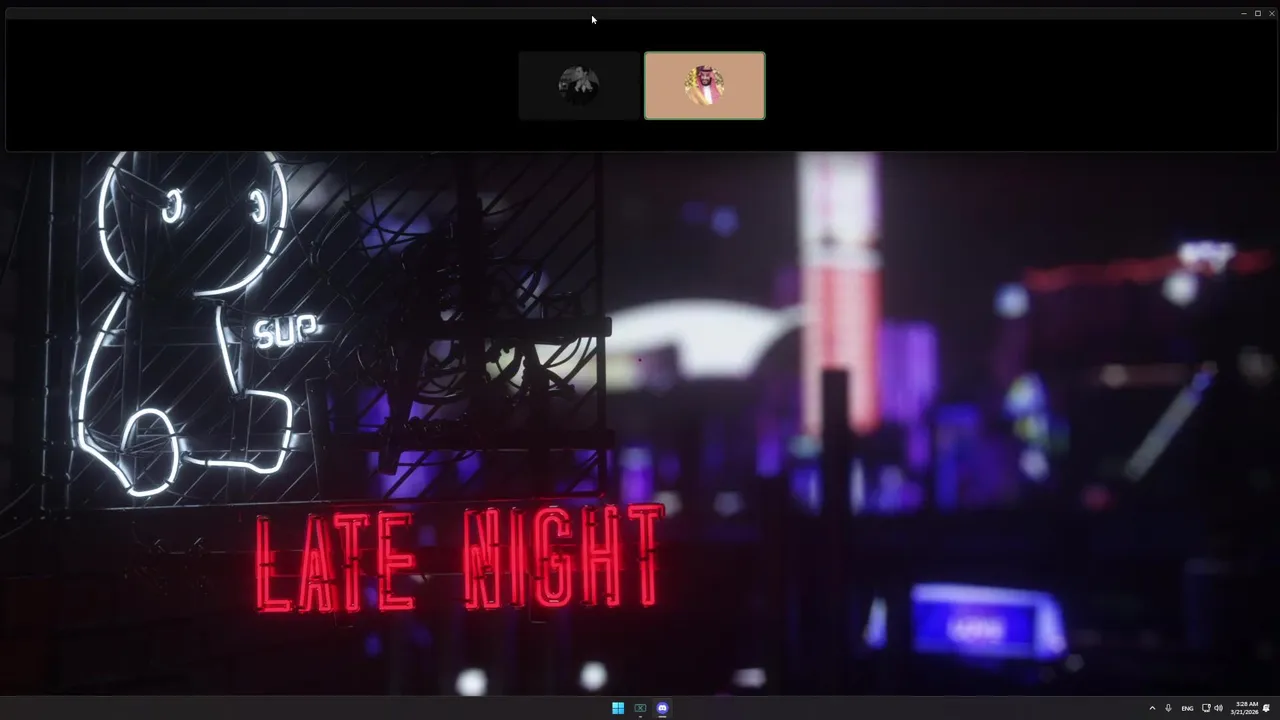Select the dark avatar participant tile
The image size is (1280, 720).
[579, 86]
